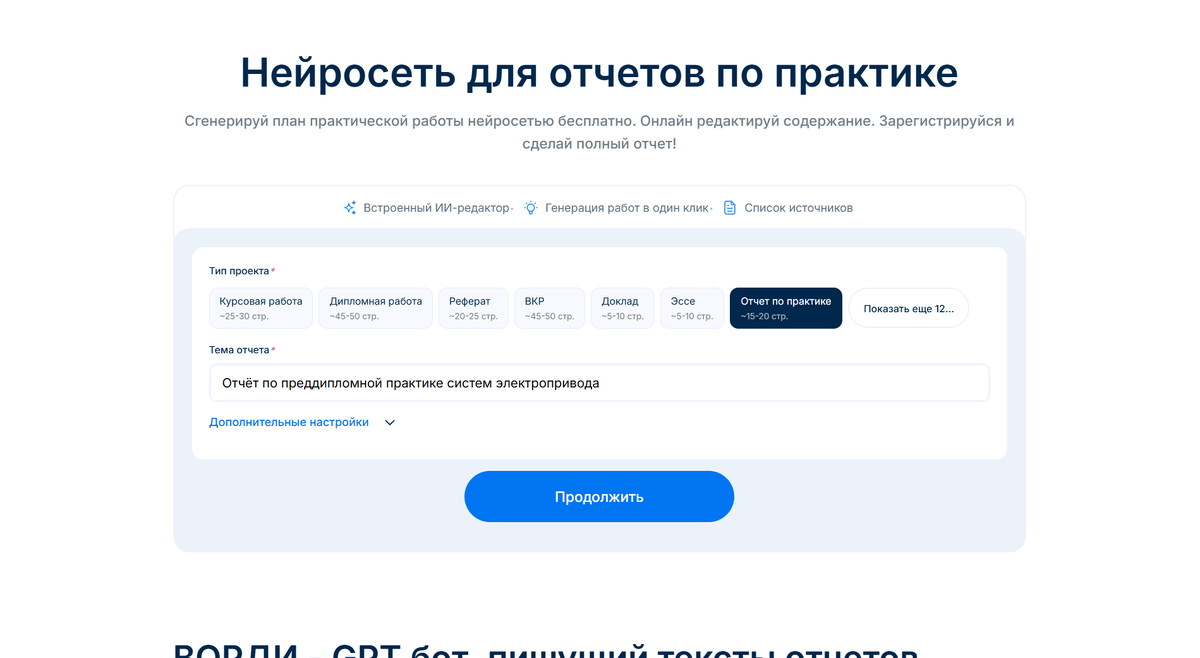The image size is (1200, 658).
Task: Select the Курсовая работа project type
Action: click(x=260, y=308)
